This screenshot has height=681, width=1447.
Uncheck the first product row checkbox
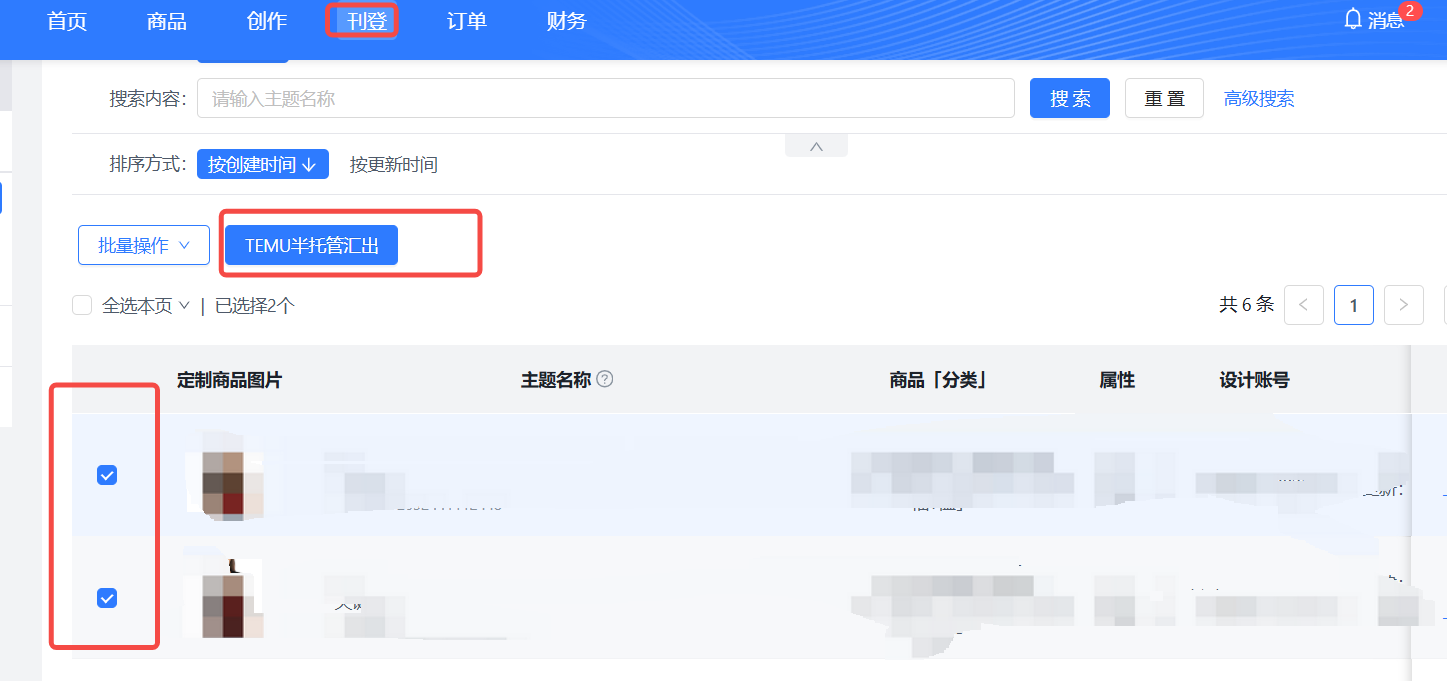tap(107, 475)
